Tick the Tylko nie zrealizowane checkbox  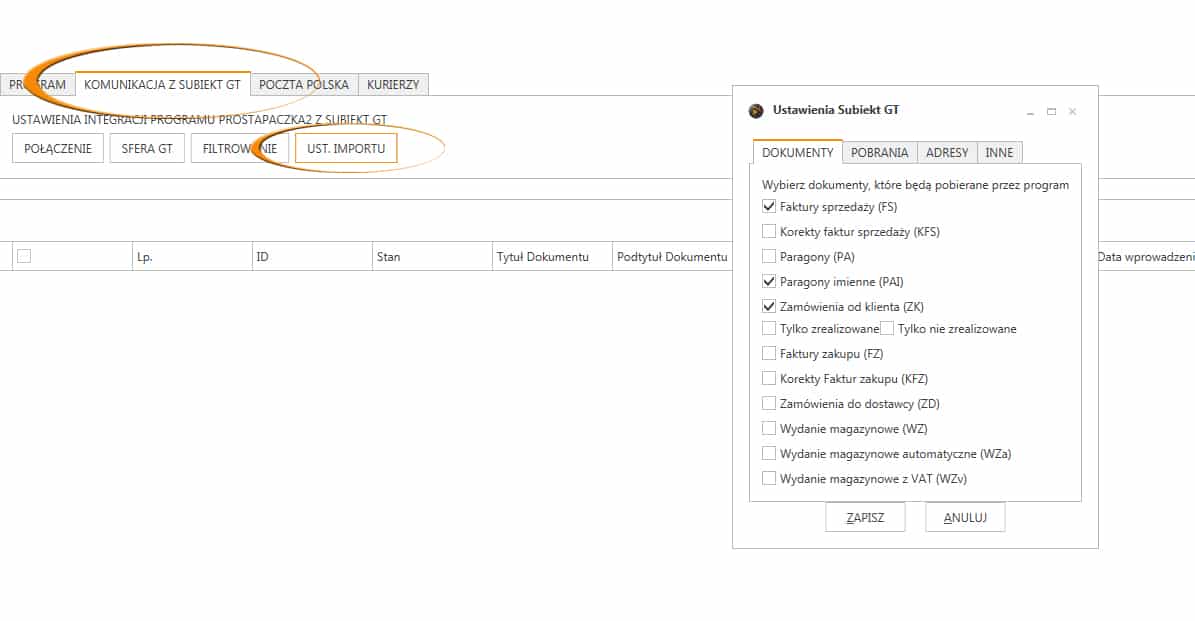pyautogui.click(x=887, y=328)
